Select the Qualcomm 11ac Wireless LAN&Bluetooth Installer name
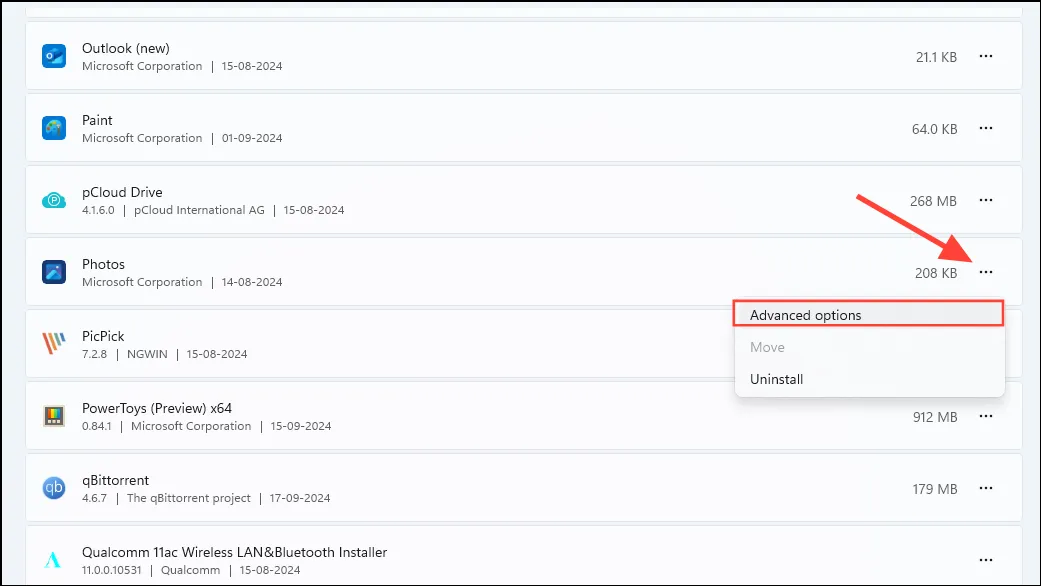Image resolution: width=1041 pixels, height=586 pixels. [234, 552]
